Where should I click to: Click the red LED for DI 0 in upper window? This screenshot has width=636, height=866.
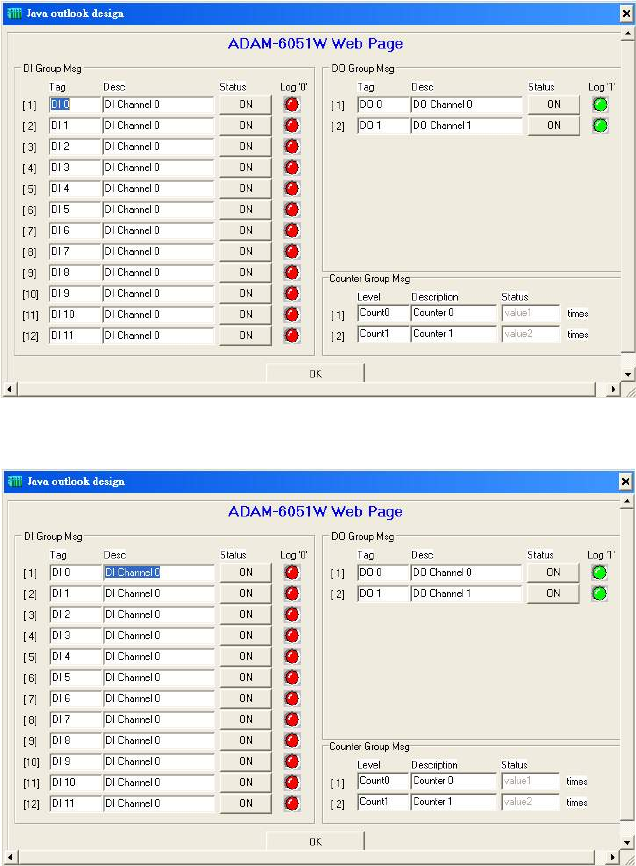[x=292, y=104]
